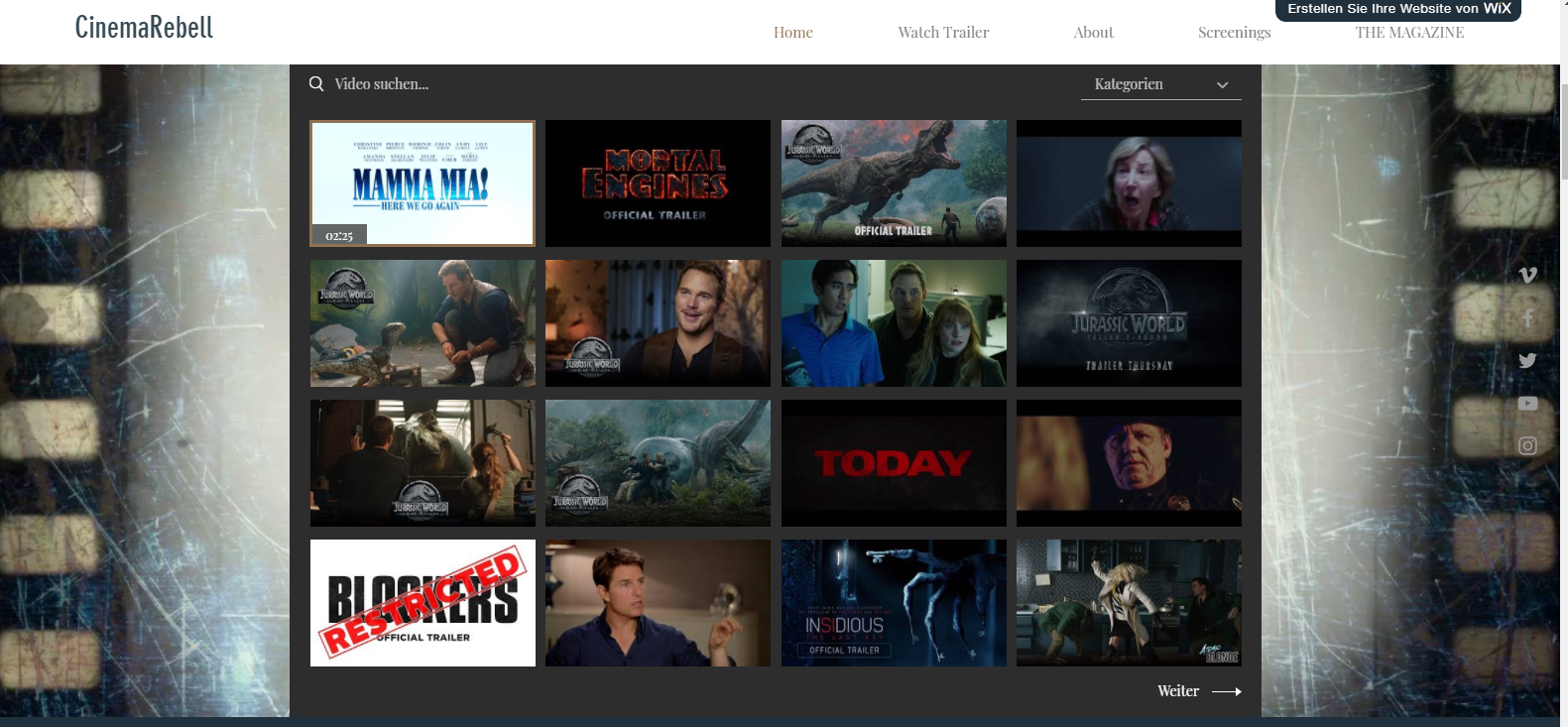Open the brachiosaurus jungle scene thumbnail
The height and width of the screenshot is (727, 1568).
click(x=658, y=463)
